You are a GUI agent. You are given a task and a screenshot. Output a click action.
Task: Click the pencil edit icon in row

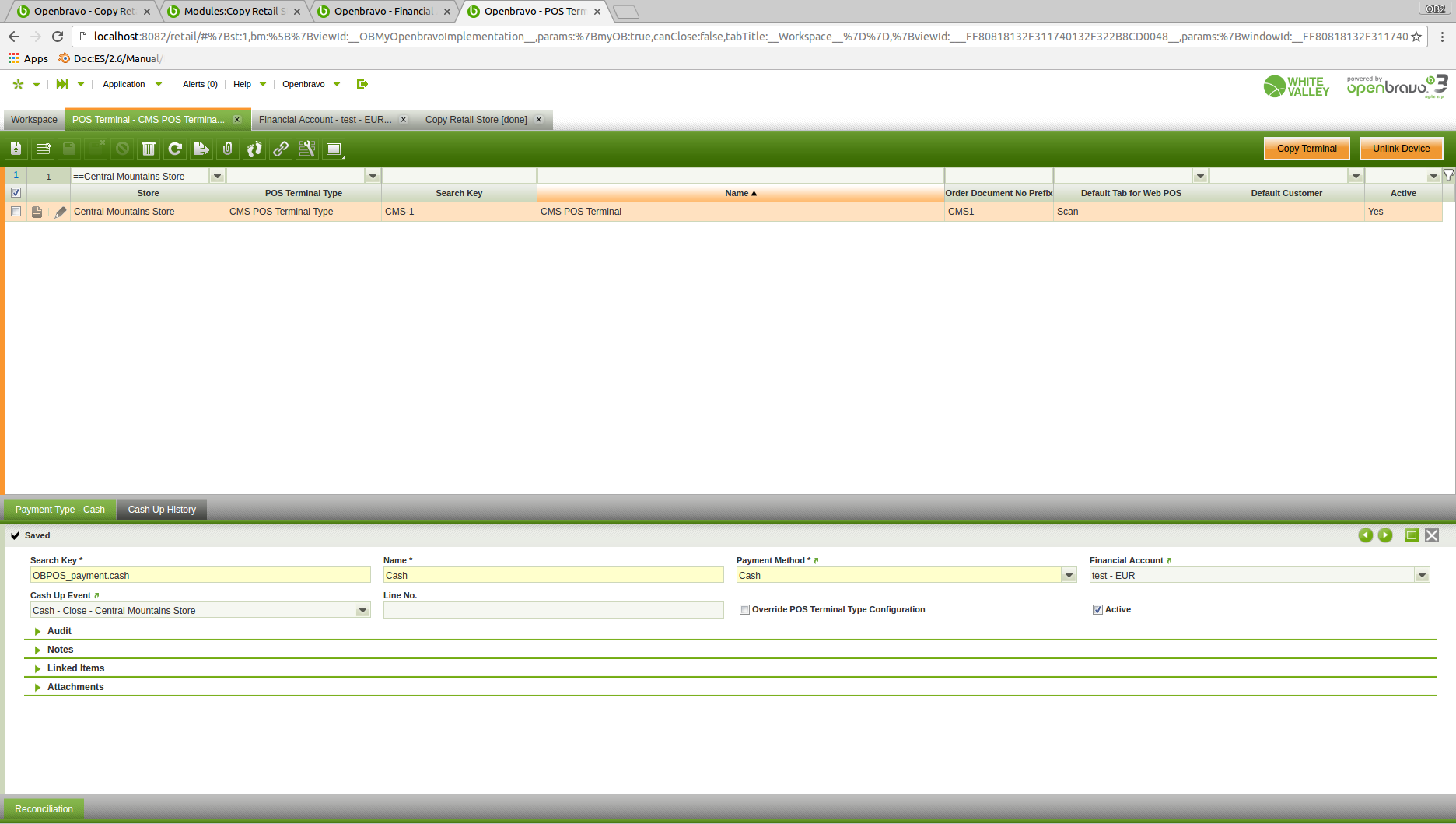(x=60, y=212)
